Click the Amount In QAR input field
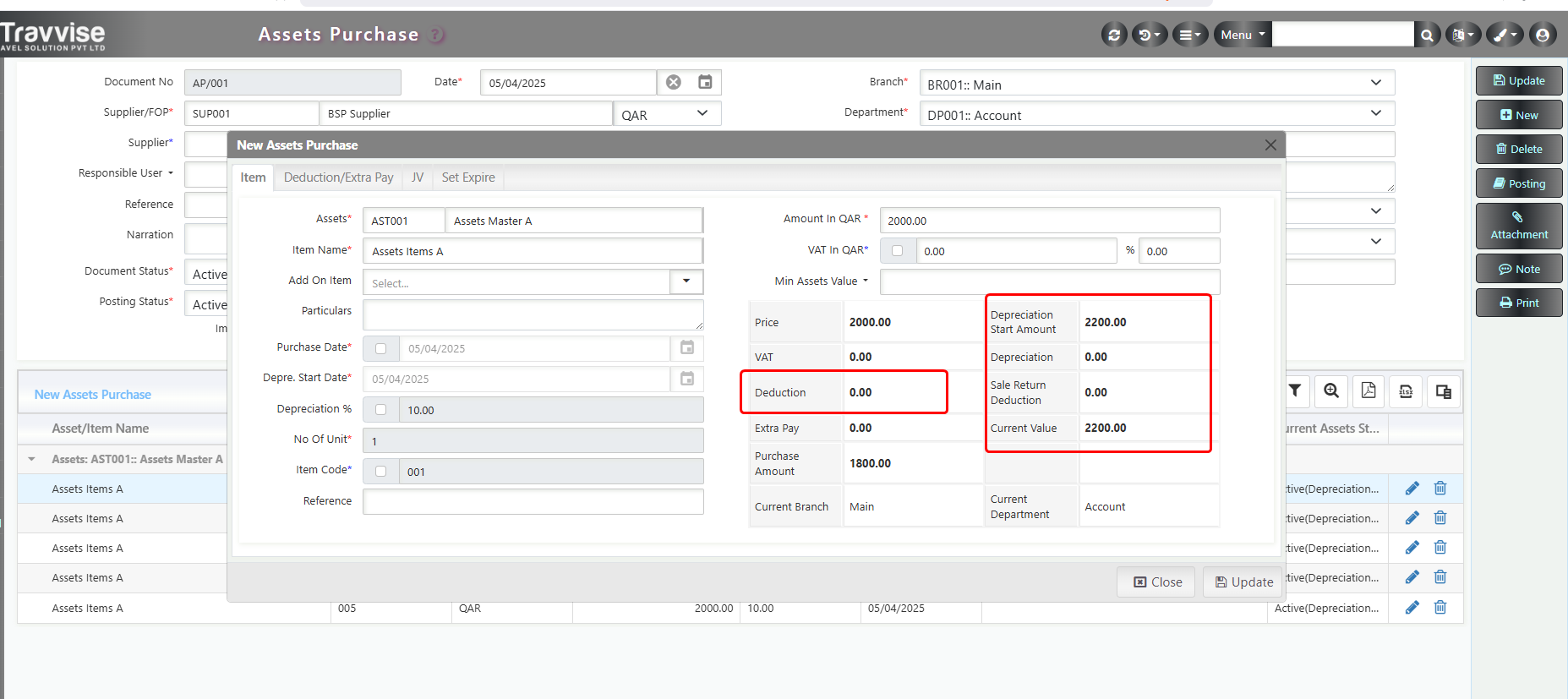The height and width of the screenshot is (699, 1568). [x=1050, y=221]
